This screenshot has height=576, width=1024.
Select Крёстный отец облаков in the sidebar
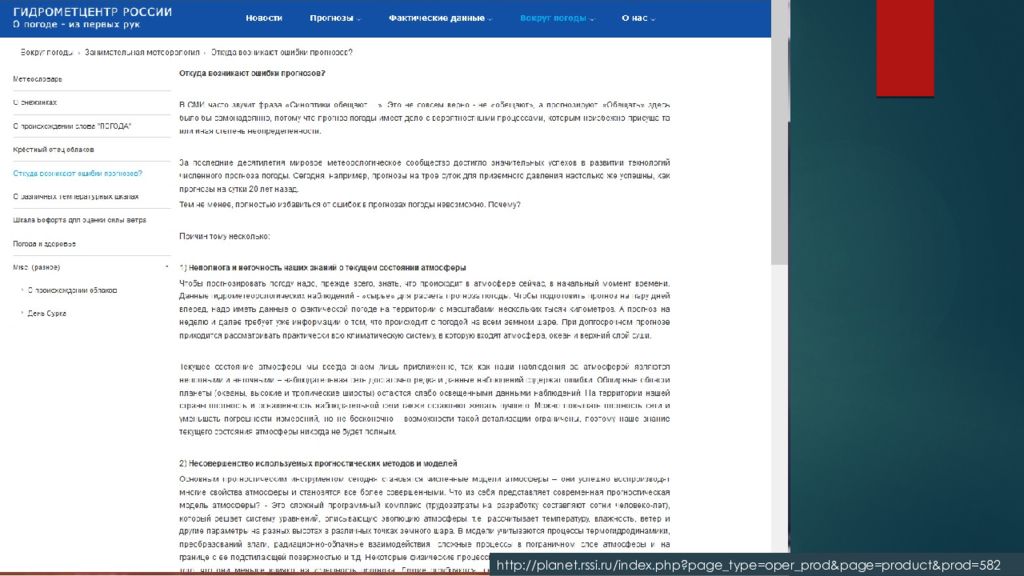tap(54, 150)
